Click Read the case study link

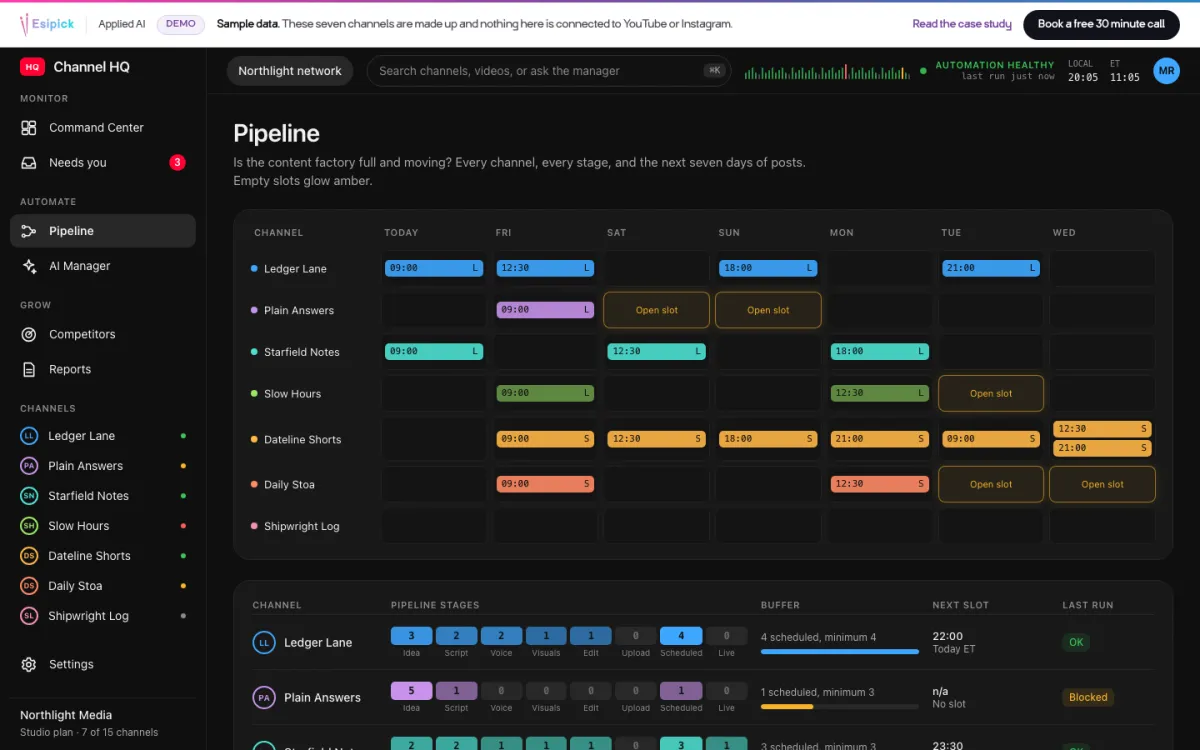coord(962,24)
